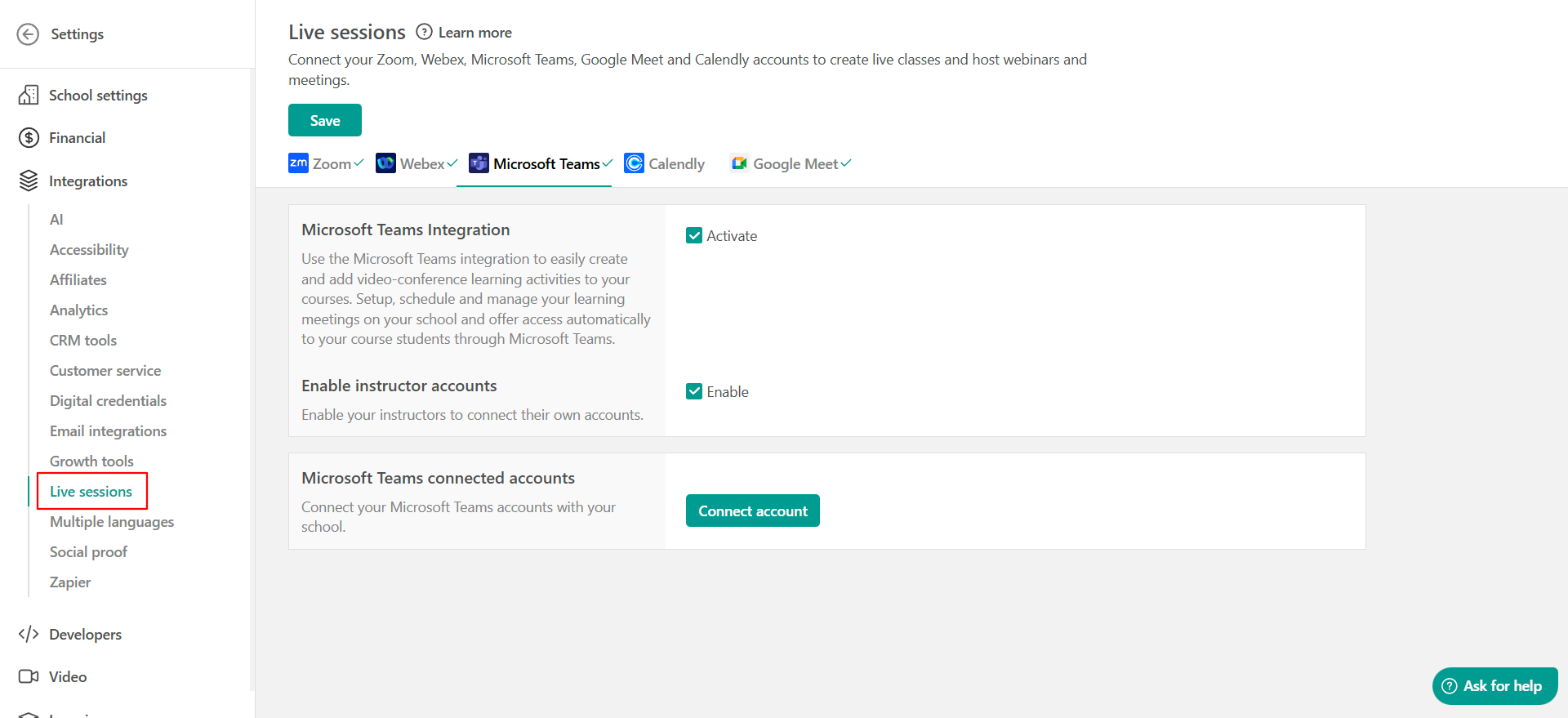Open the Google Meet tab
Viewport: 1568px width, 718px height.
(791, 164)
